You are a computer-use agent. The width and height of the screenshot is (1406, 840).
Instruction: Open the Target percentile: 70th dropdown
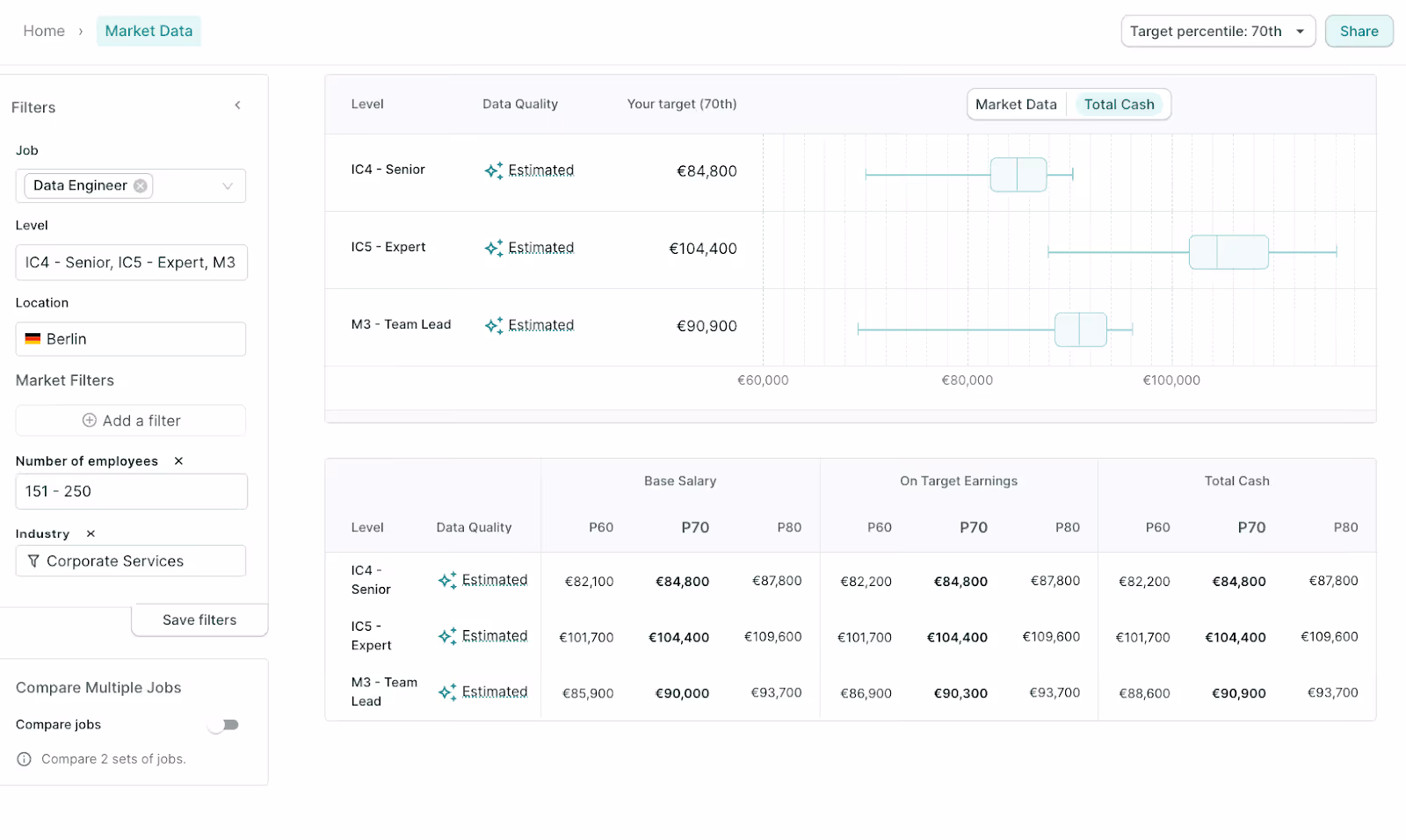click(1218, 30)
